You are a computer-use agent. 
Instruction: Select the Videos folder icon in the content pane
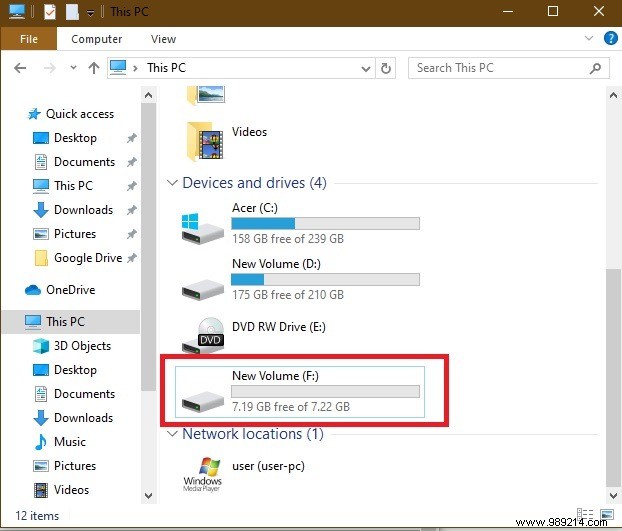(x=205, y=142)
